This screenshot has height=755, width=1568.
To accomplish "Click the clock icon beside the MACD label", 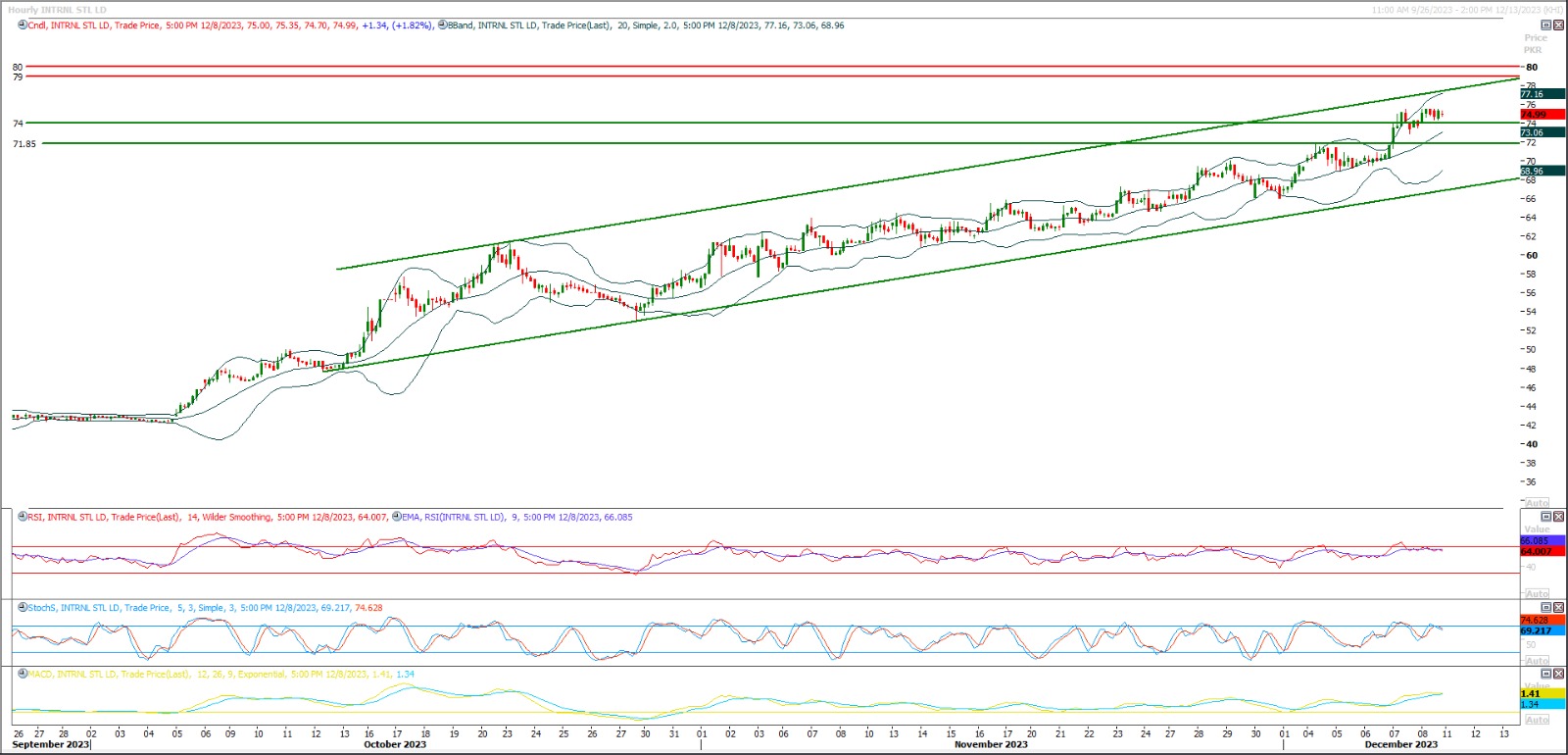I will (x=23, y=675).
